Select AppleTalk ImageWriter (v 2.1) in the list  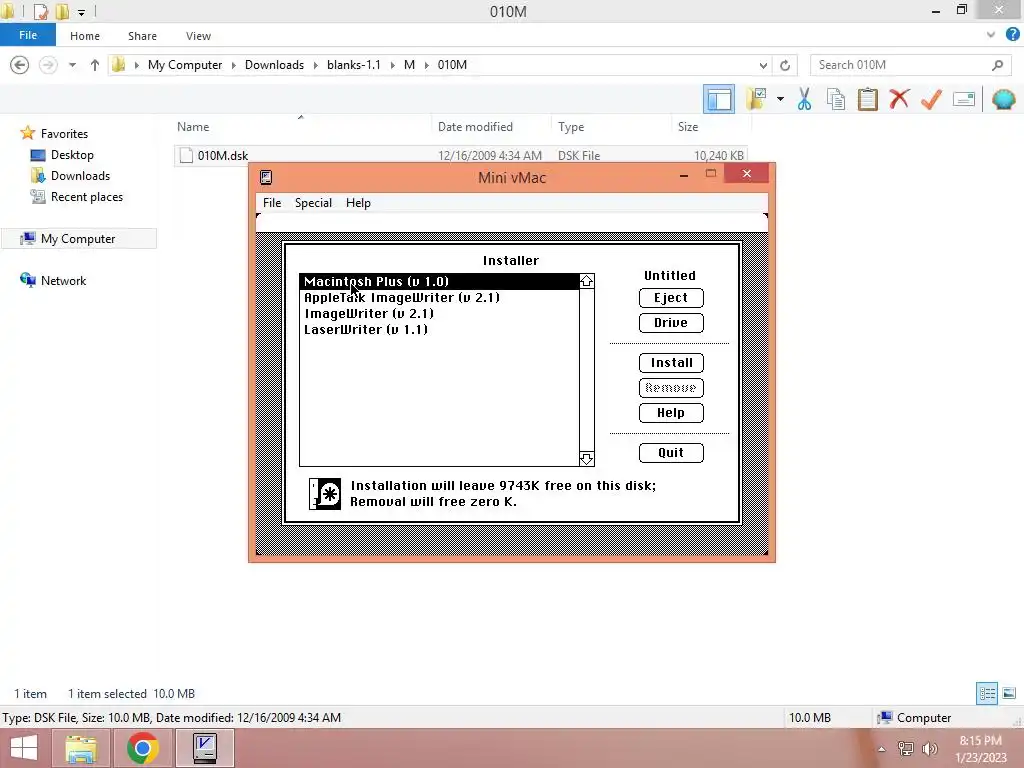coord(439,298)
